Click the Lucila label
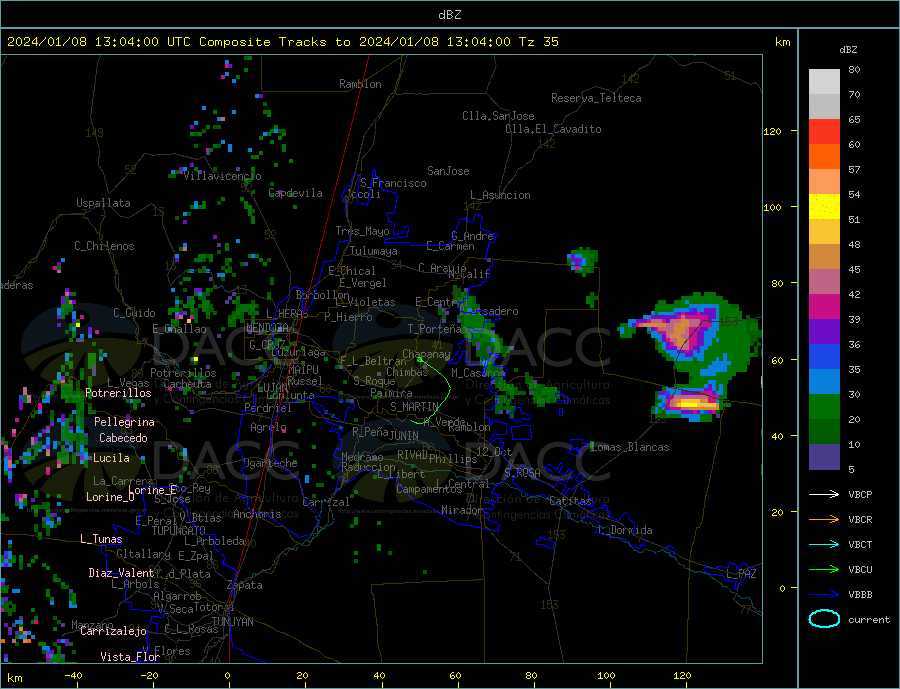Viewport: 900px width, 689px height. tap(111, 458)
